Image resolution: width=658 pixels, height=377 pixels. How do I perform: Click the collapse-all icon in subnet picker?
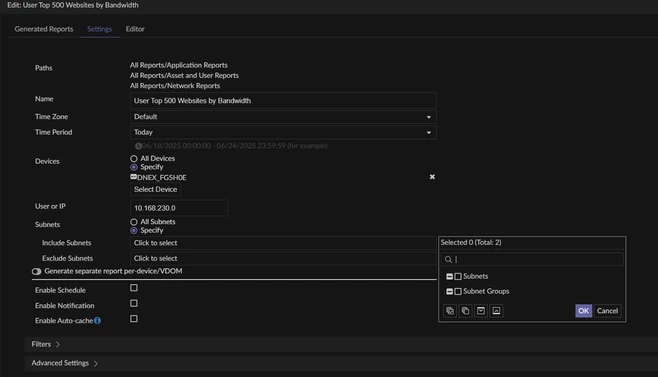(x=496, y=311)
